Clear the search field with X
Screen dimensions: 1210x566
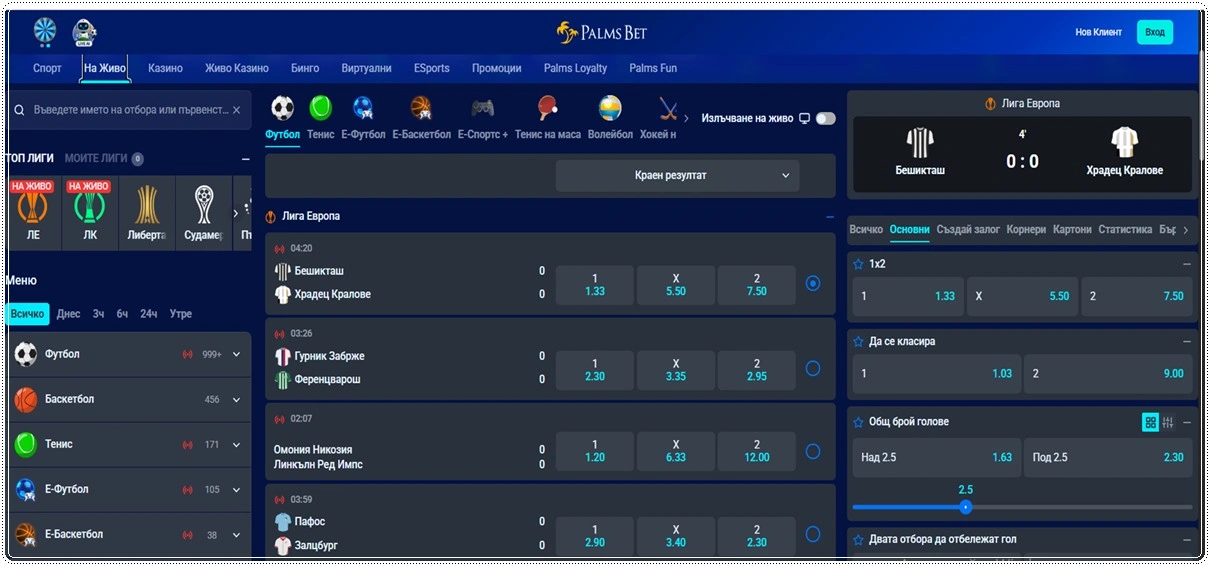pos(236,110)
